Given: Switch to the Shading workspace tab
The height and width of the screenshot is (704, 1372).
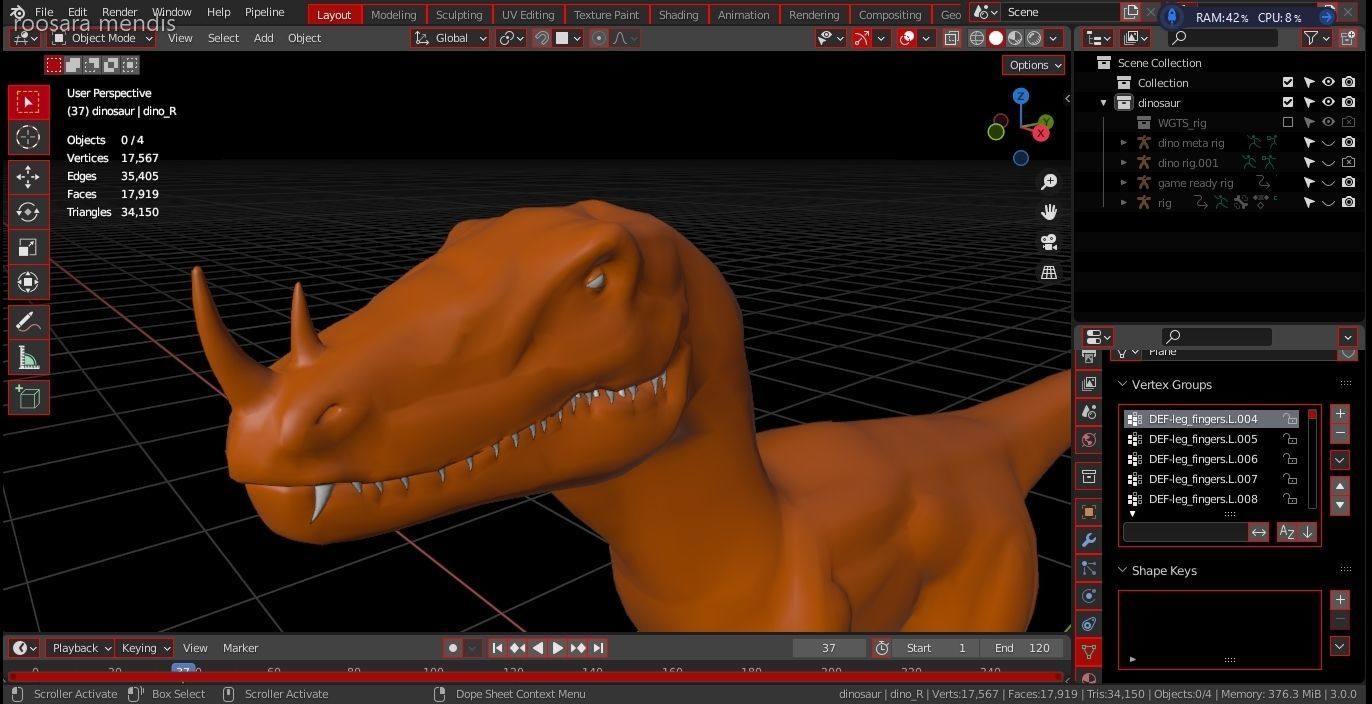Looking at the screenshot, I should (x=678, y=14).
